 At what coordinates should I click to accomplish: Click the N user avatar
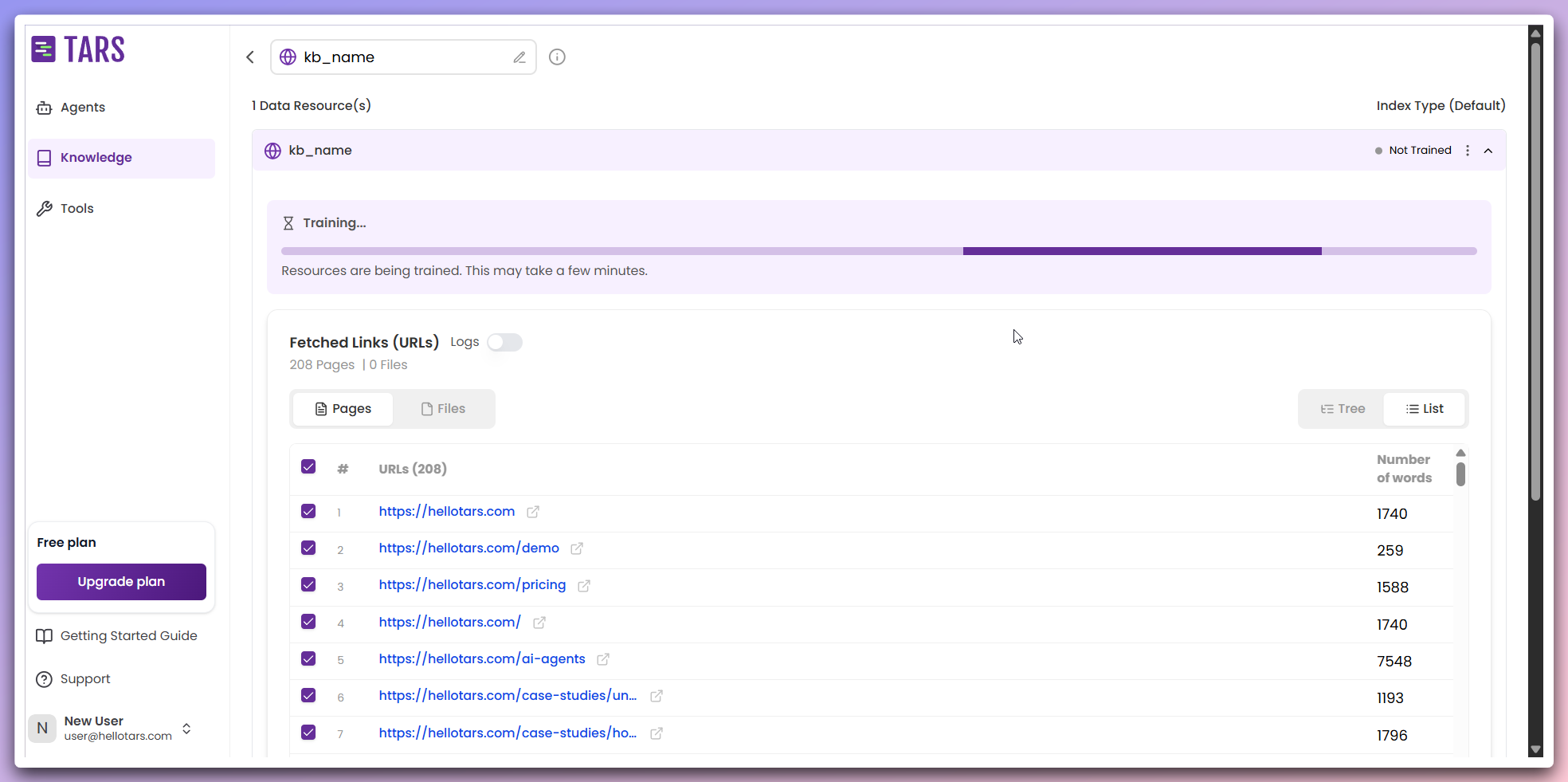click(42, 728)
